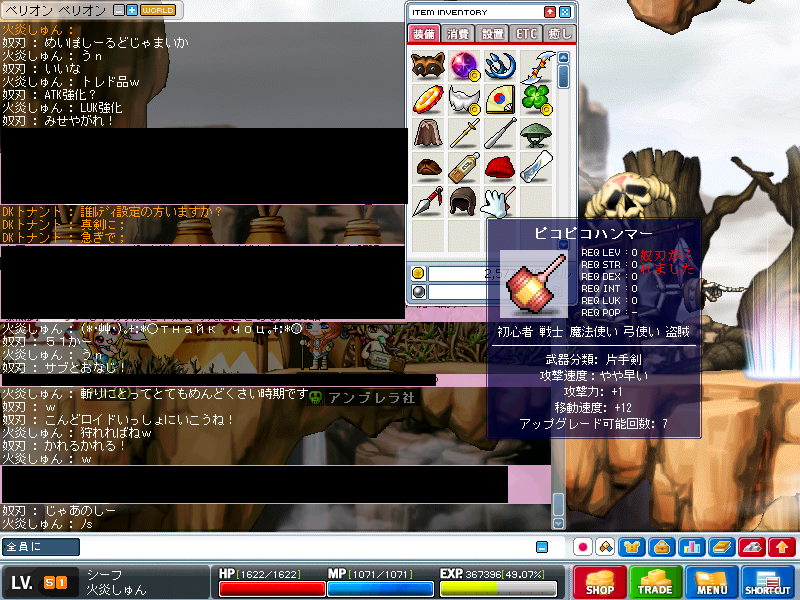The image size is (800, 600).
Task: Select the blue crescent claw item
Action: (499, 66)
